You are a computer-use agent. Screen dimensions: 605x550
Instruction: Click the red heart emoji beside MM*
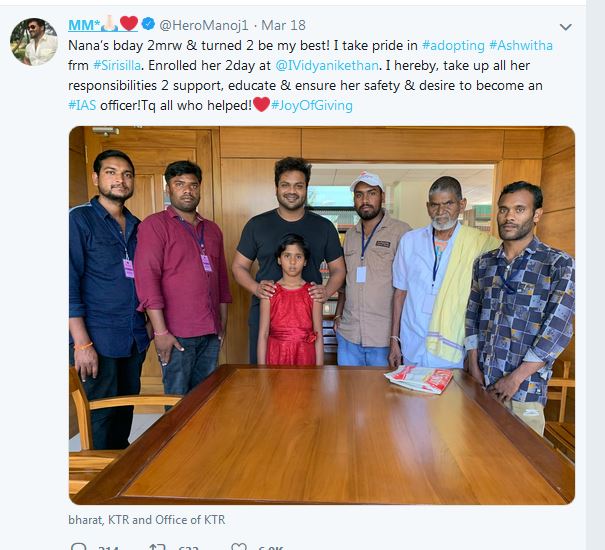point(129,24)
